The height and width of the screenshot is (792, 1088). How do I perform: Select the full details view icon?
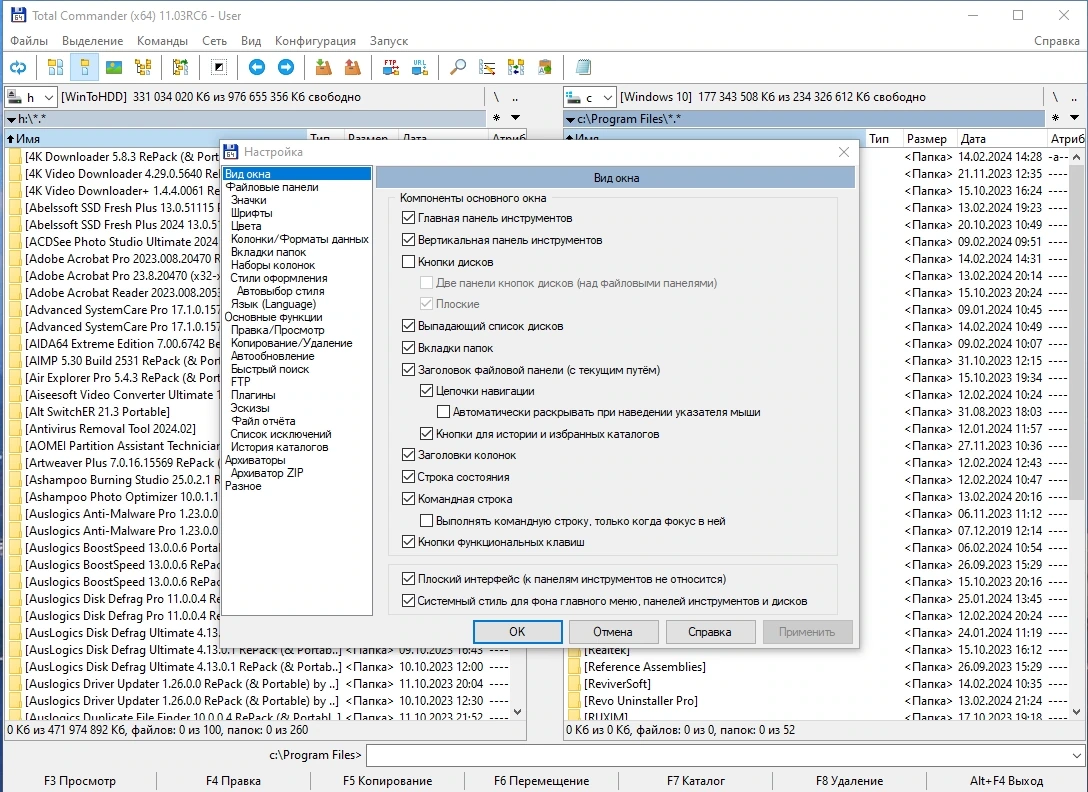[85, 67]
